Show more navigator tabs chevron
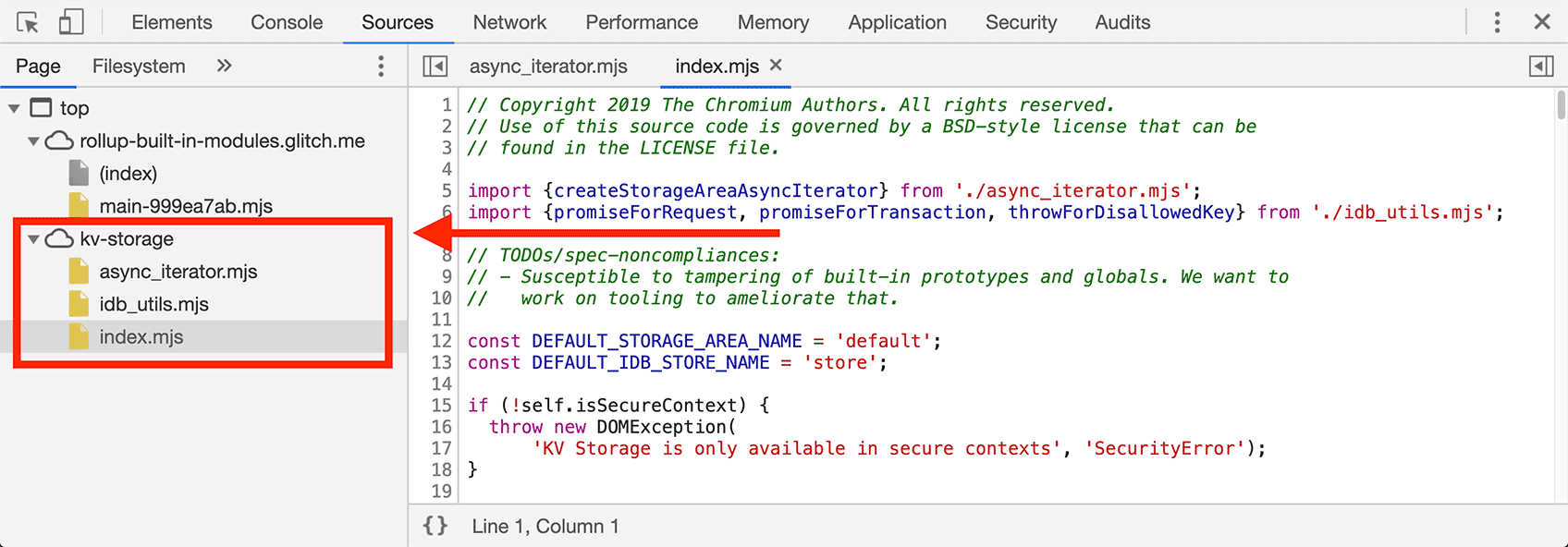Image resolution: width=1568 pixels, height=547 pixels. pos(224,66)
